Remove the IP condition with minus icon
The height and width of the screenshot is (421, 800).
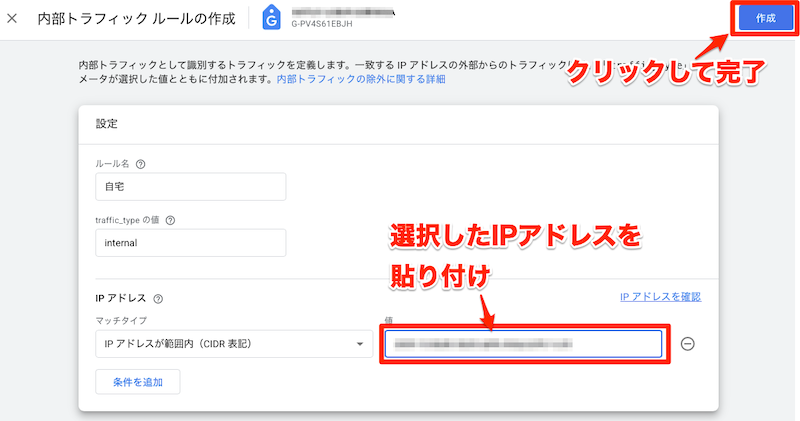click(687, 344)
